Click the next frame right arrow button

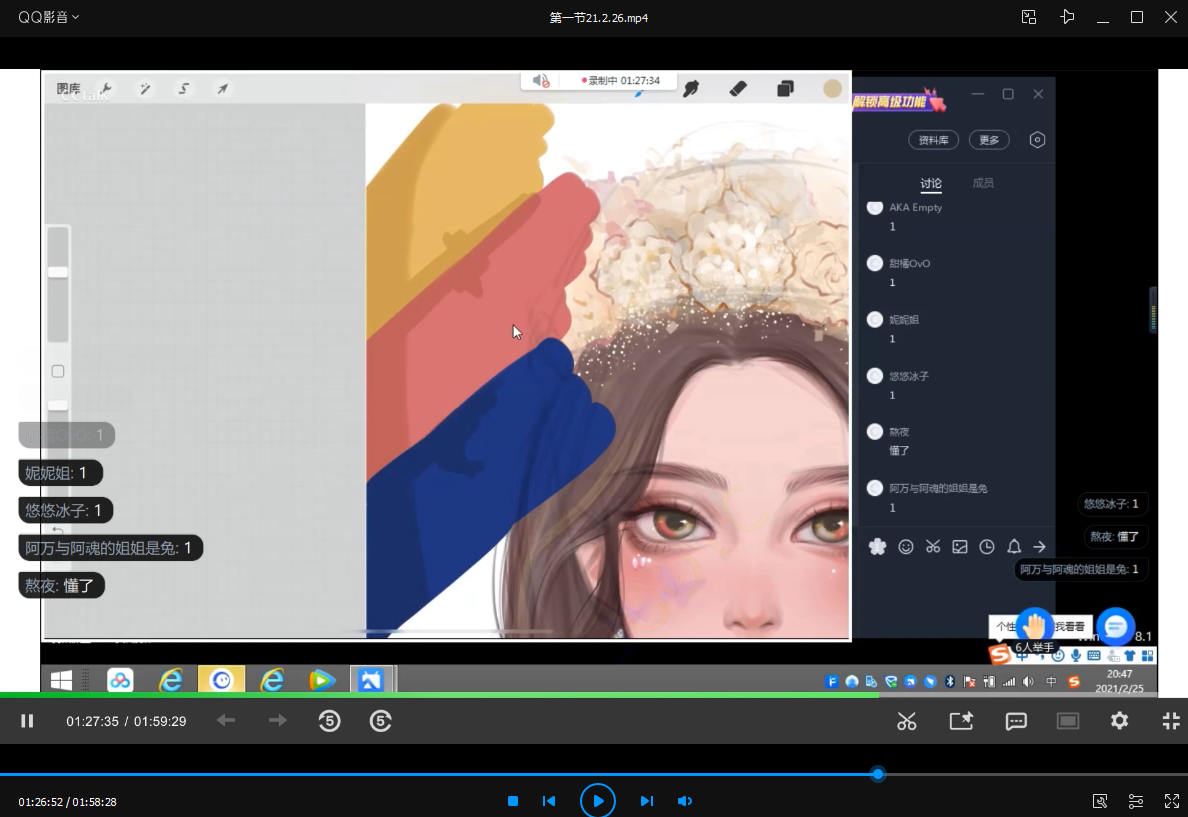click(278, 721)
